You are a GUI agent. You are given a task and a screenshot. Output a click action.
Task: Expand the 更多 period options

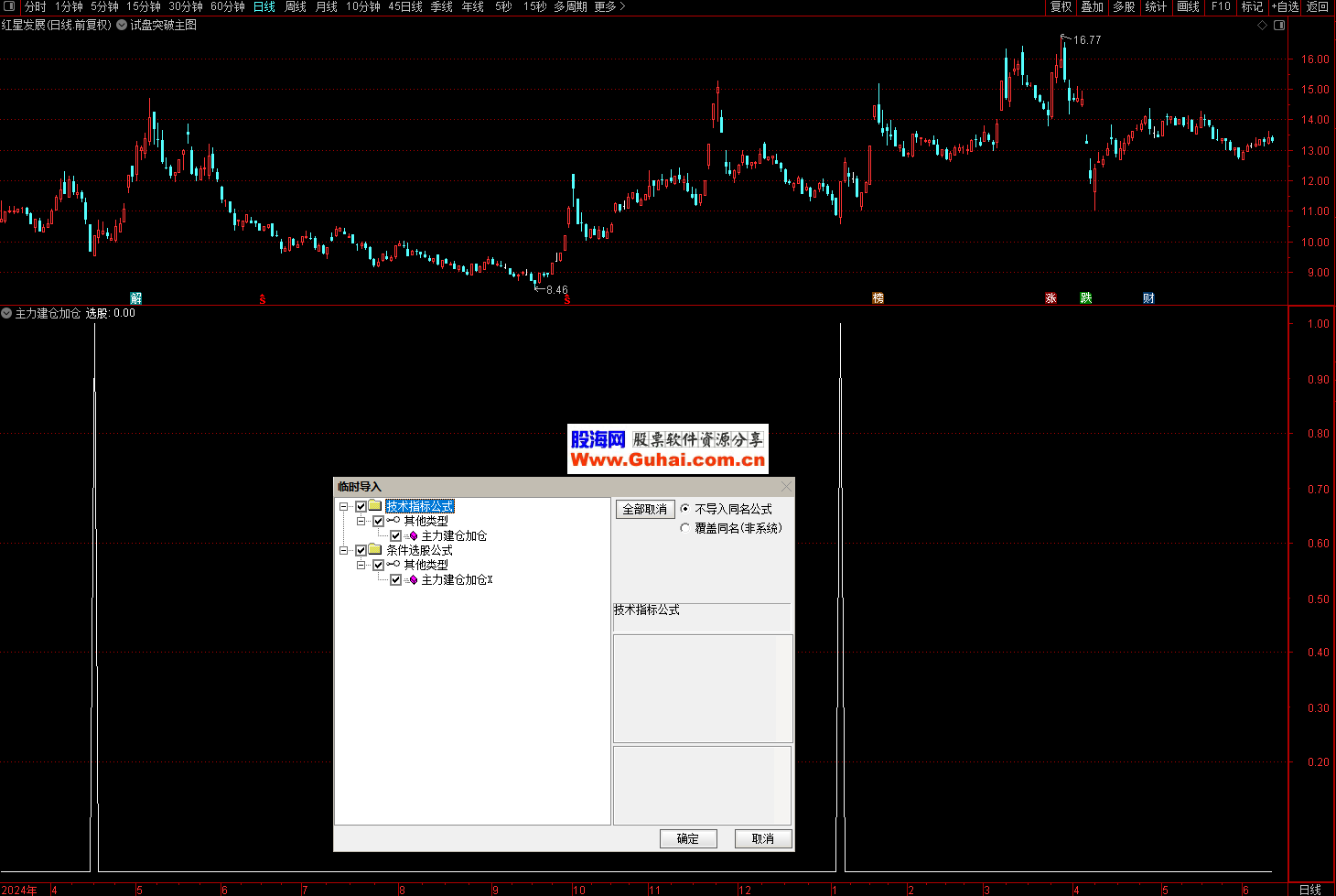(609, 6)
